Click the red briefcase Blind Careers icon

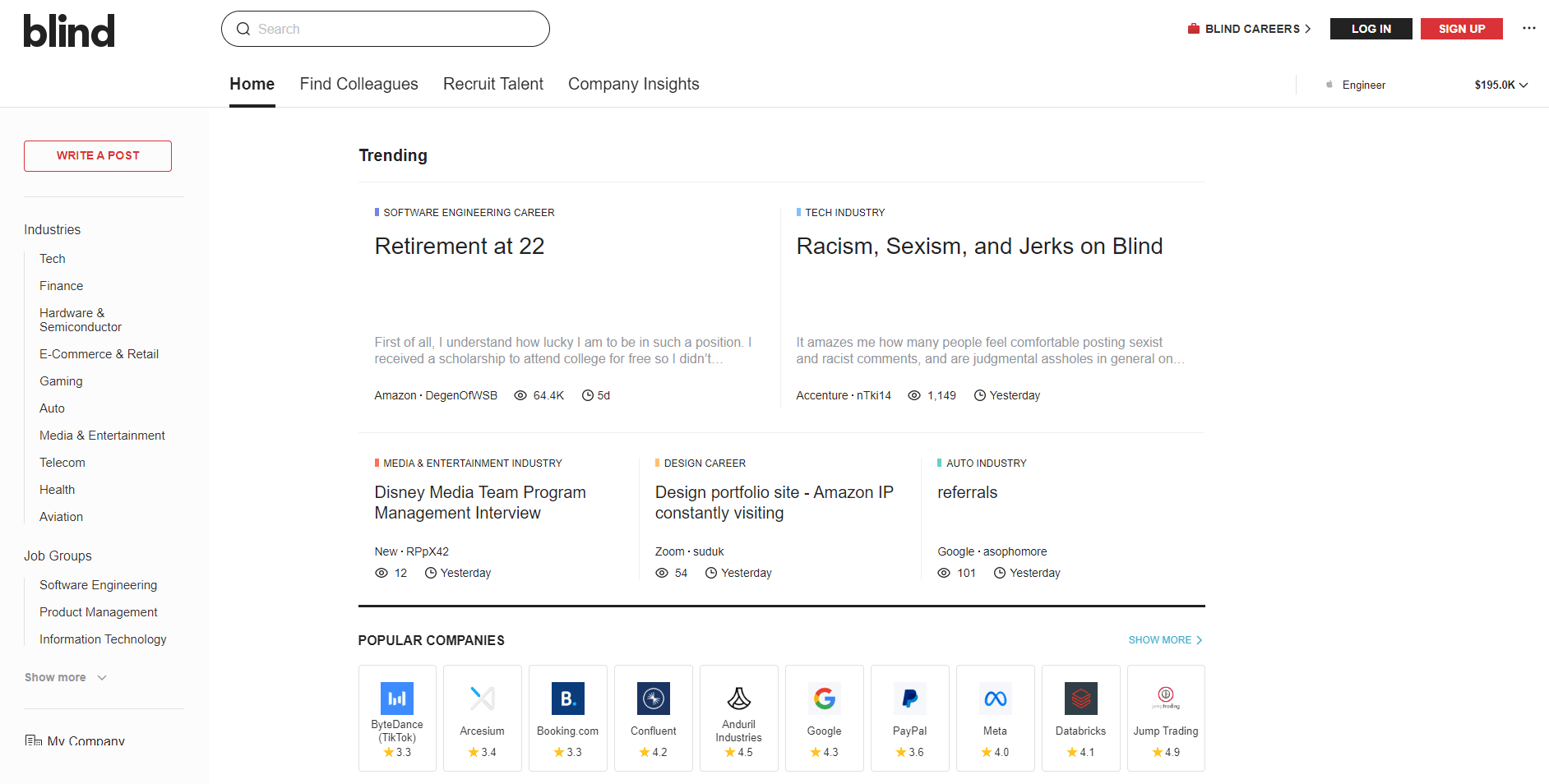click(1194, 29)
